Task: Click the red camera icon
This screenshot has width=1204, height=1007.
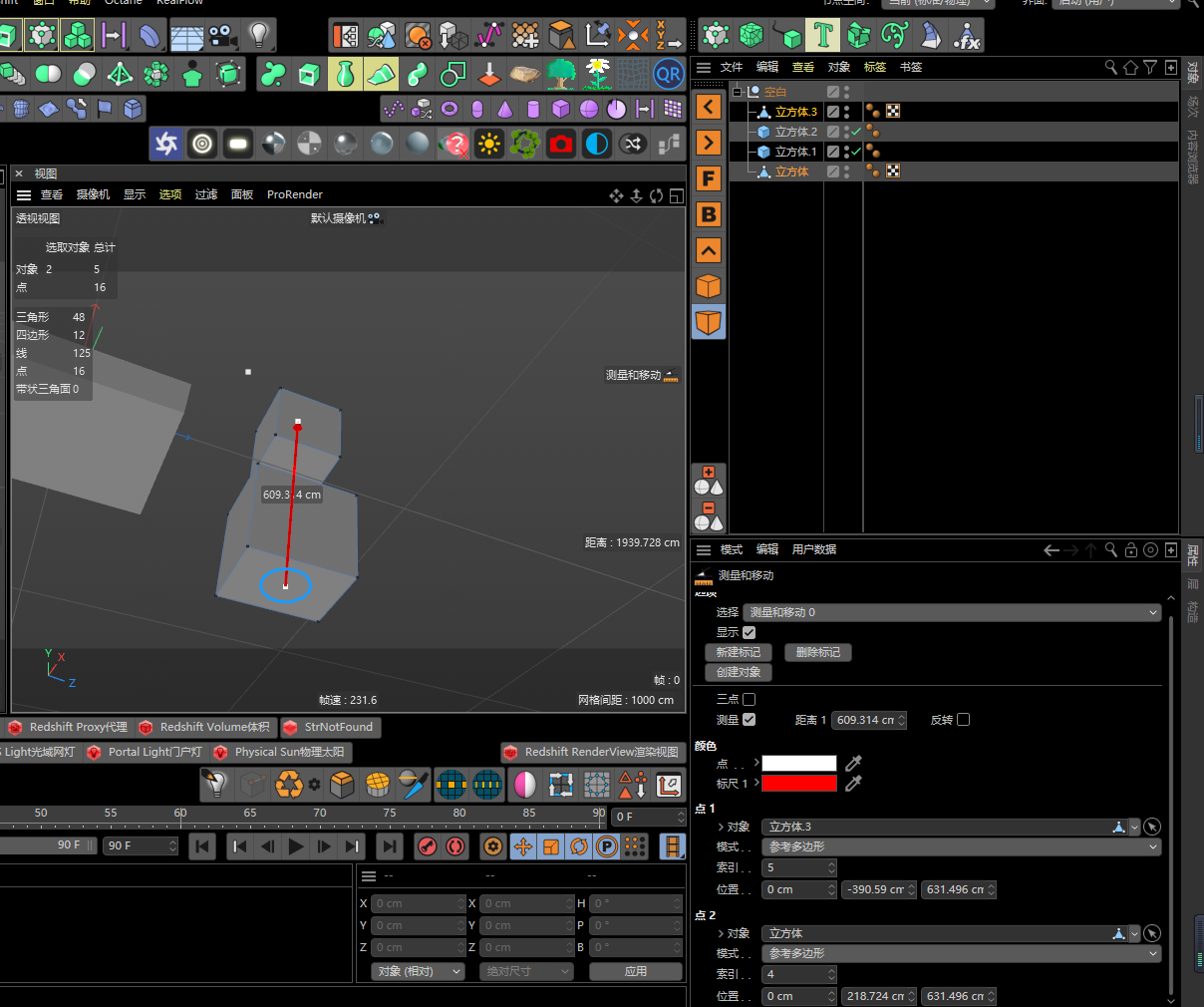Action: pos(561,144)
